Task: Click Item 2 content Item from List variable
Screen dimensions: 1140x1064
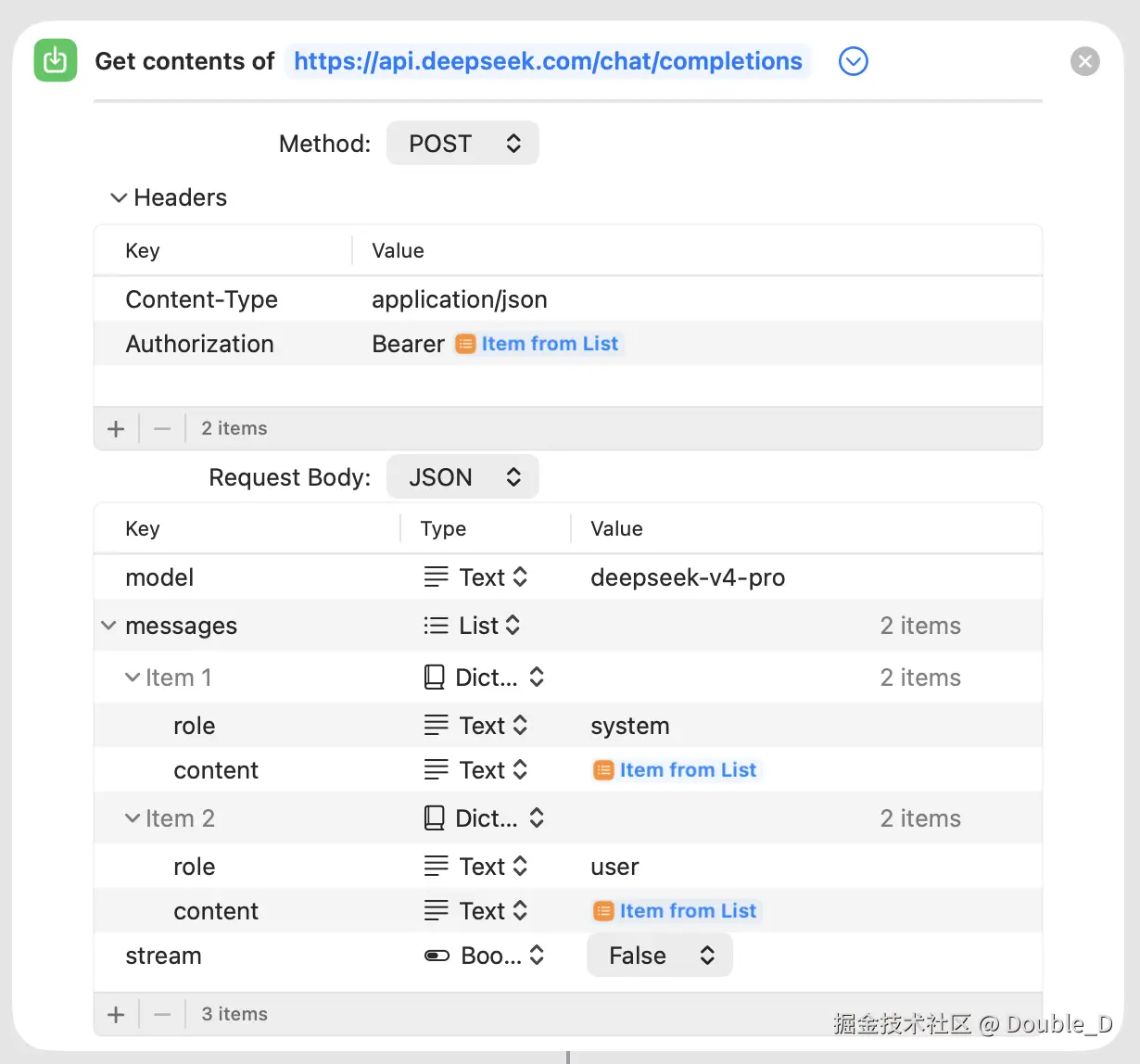Action: pyautogui.click(x=677, y=911)
